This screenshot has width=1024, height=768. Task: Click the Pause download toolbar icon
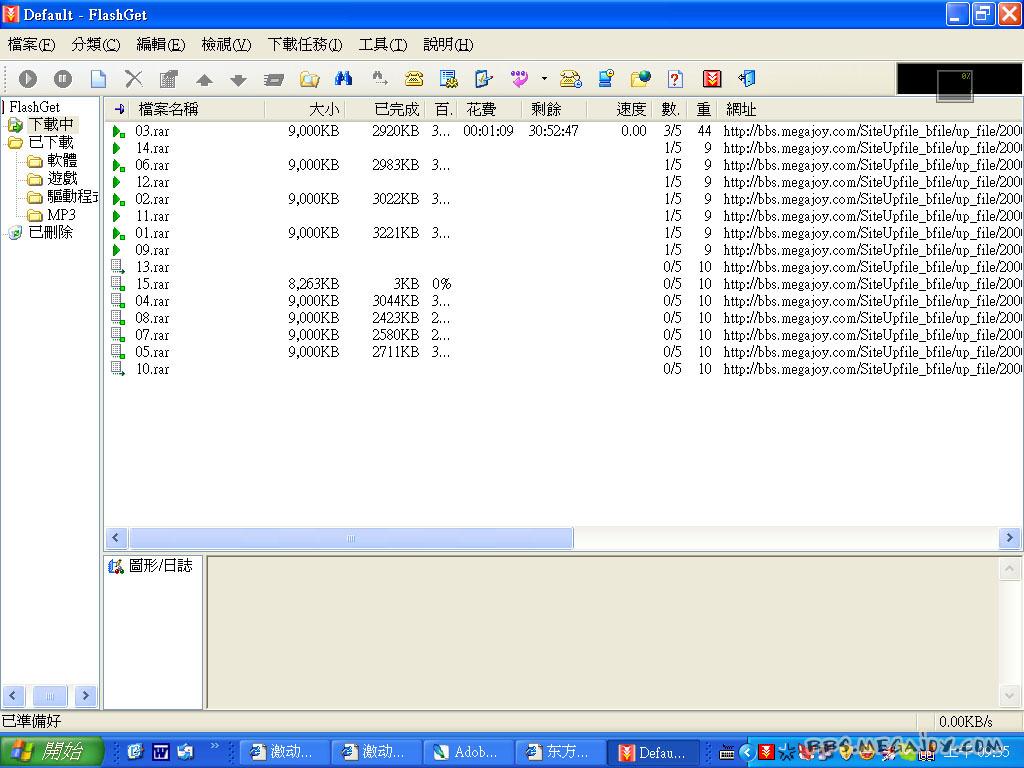coord(63,79)
